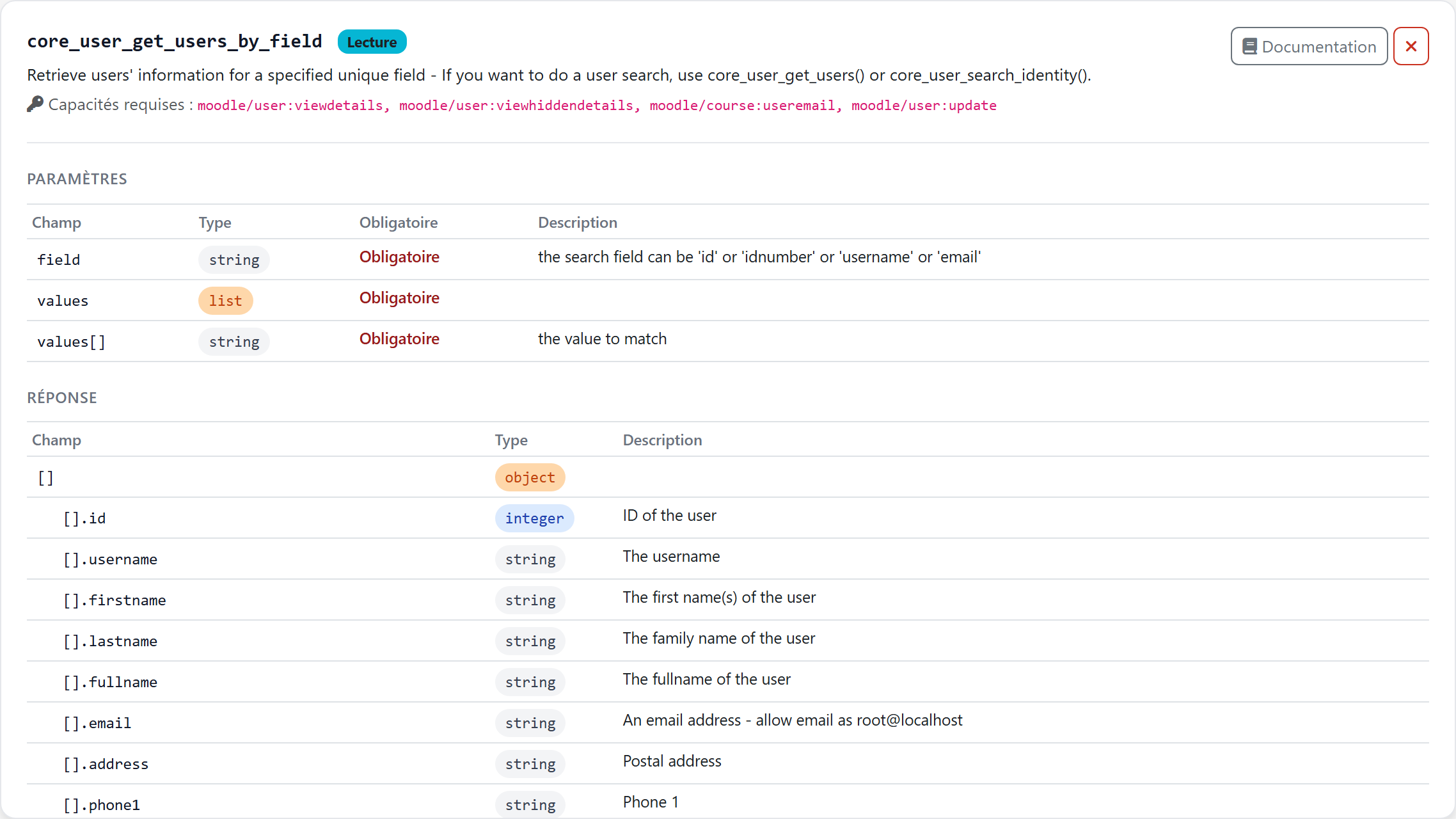Select the core_user_get_users_by_field title
Screen dimensions: 1456x819
coord(175,41)
